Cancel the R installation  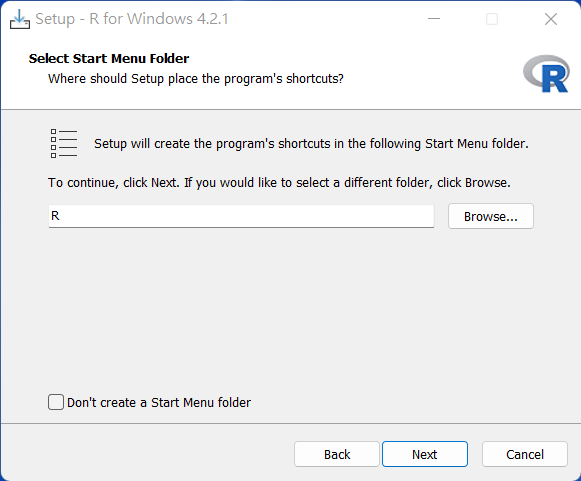[525, 454]
